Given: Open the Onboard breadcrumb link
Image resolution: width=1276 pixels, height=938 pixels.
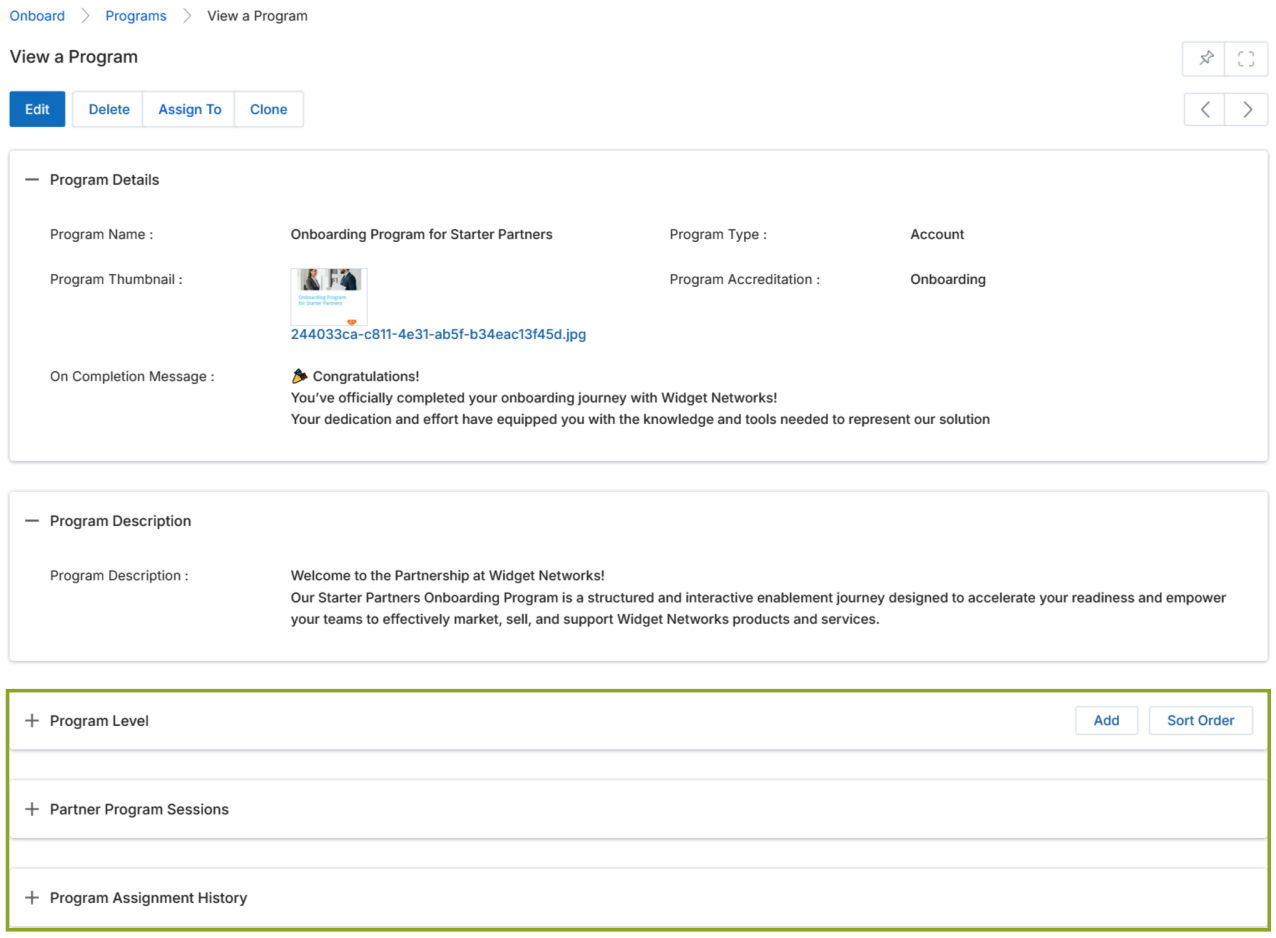Looking at the screenshot, I should [x=37, y=16].
